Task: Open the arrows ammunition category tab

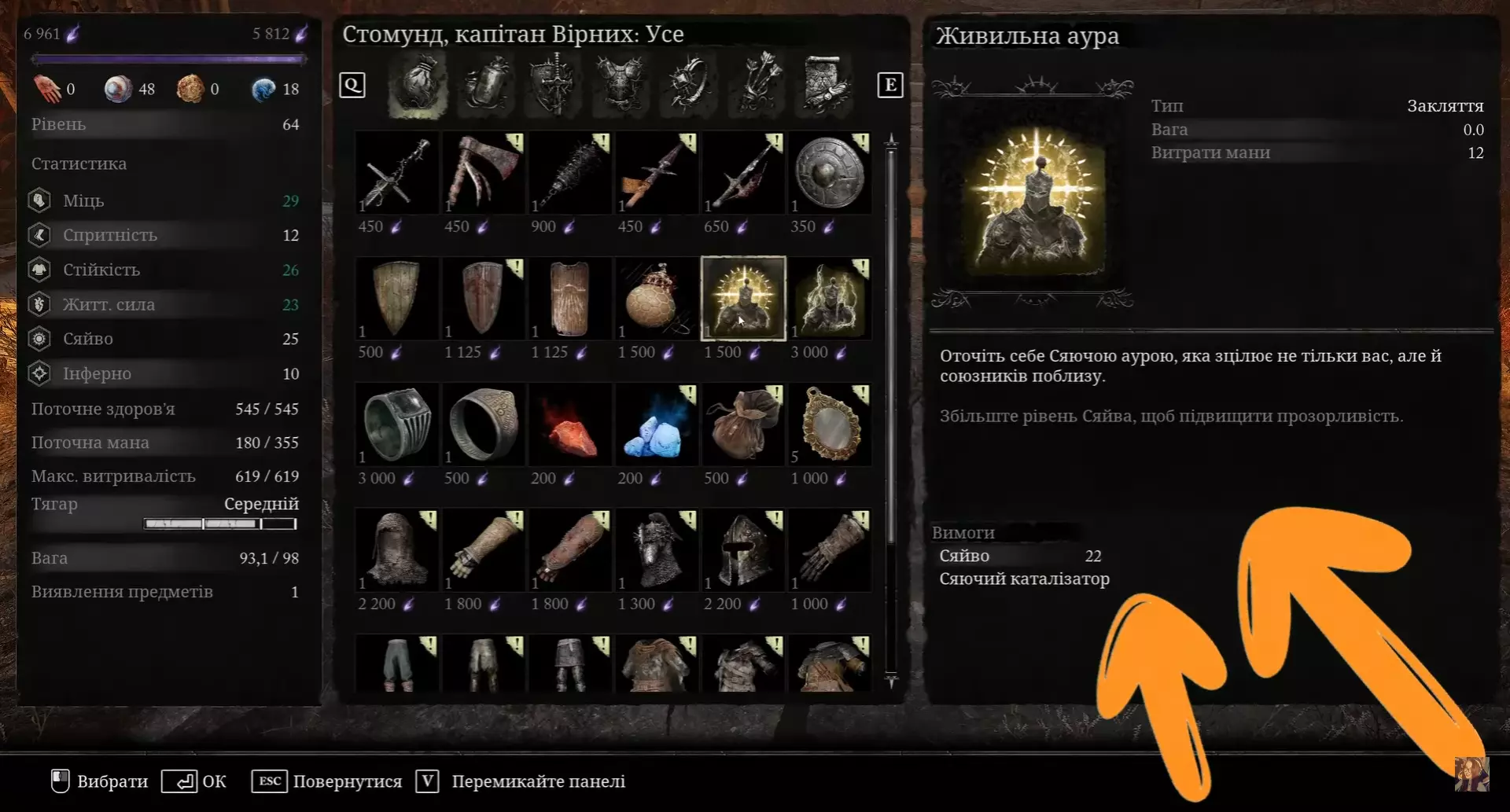Action: point(761,84)
